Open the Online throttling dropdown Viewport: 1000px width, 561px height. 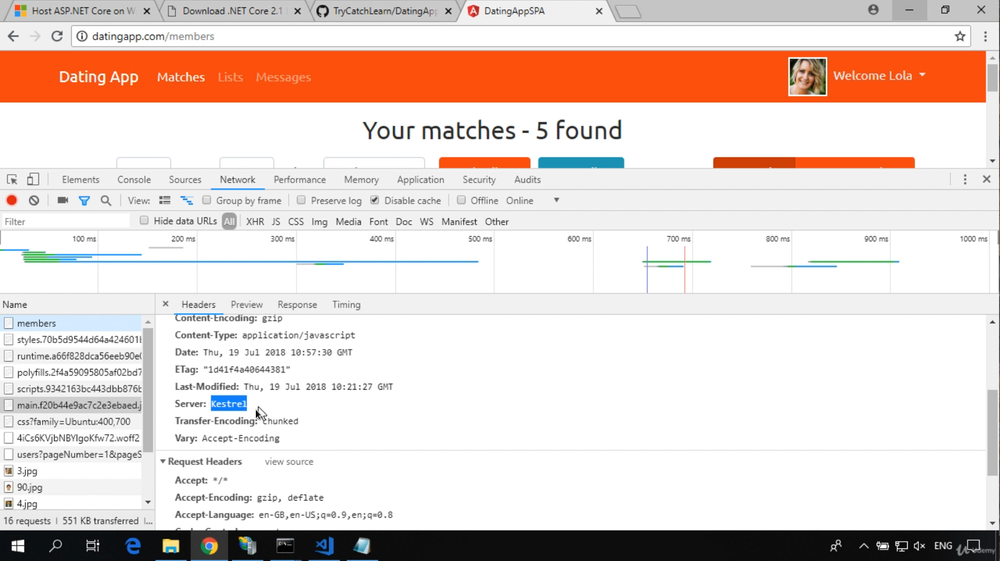(533, 200)
